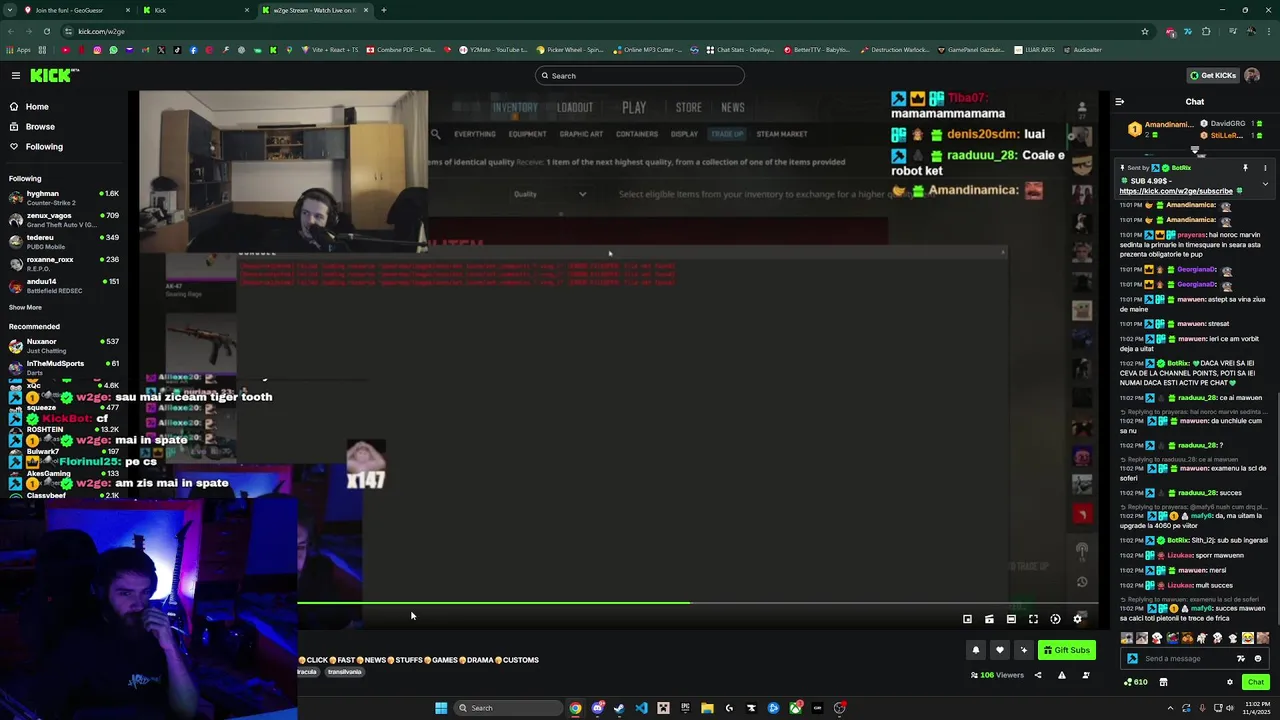Open the hyghman channel in Following list

click(x=64, y=198)
